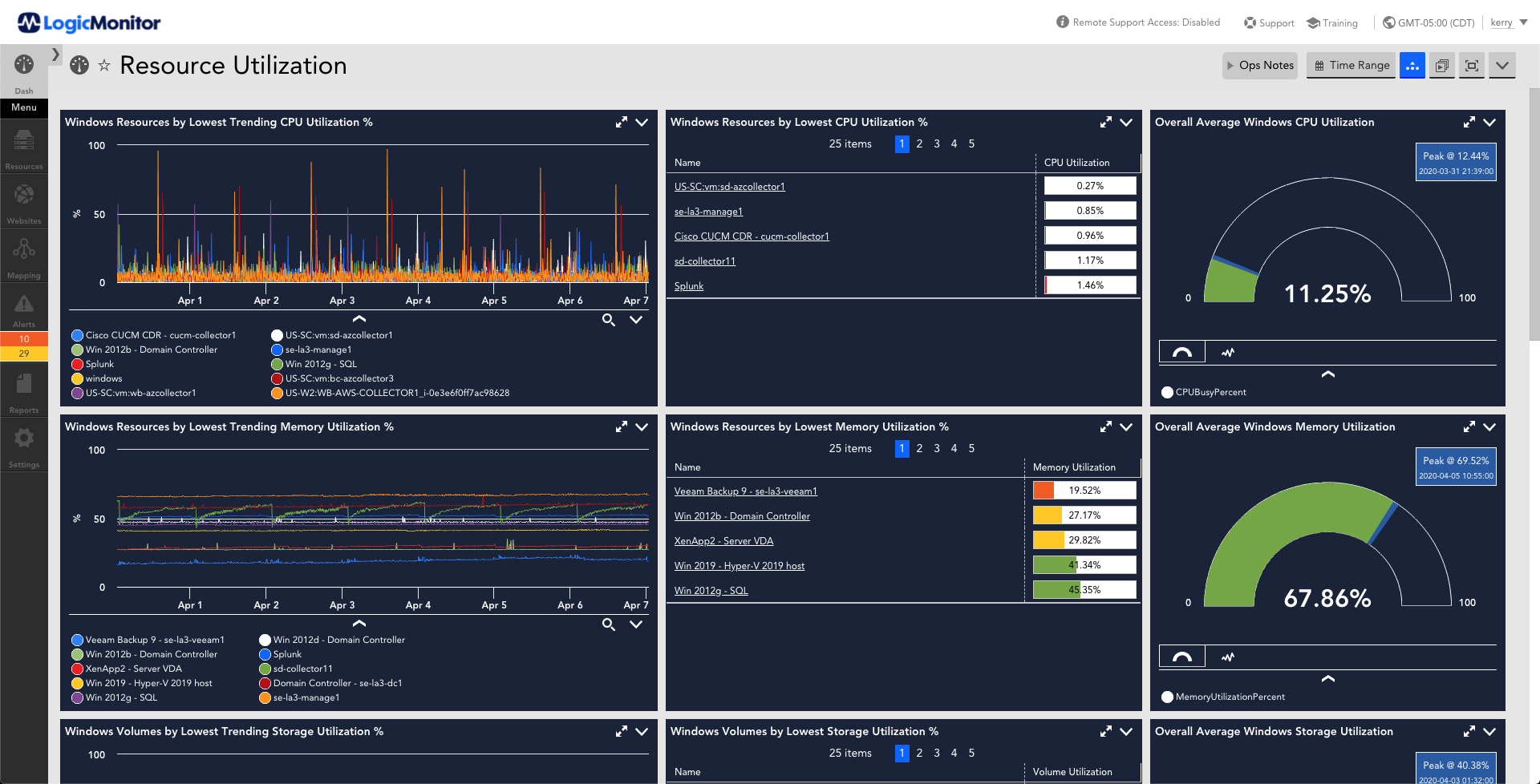Follow the se-la3-manage1 device link
This screenshot has width=1540, height=784.
[708, 211]
